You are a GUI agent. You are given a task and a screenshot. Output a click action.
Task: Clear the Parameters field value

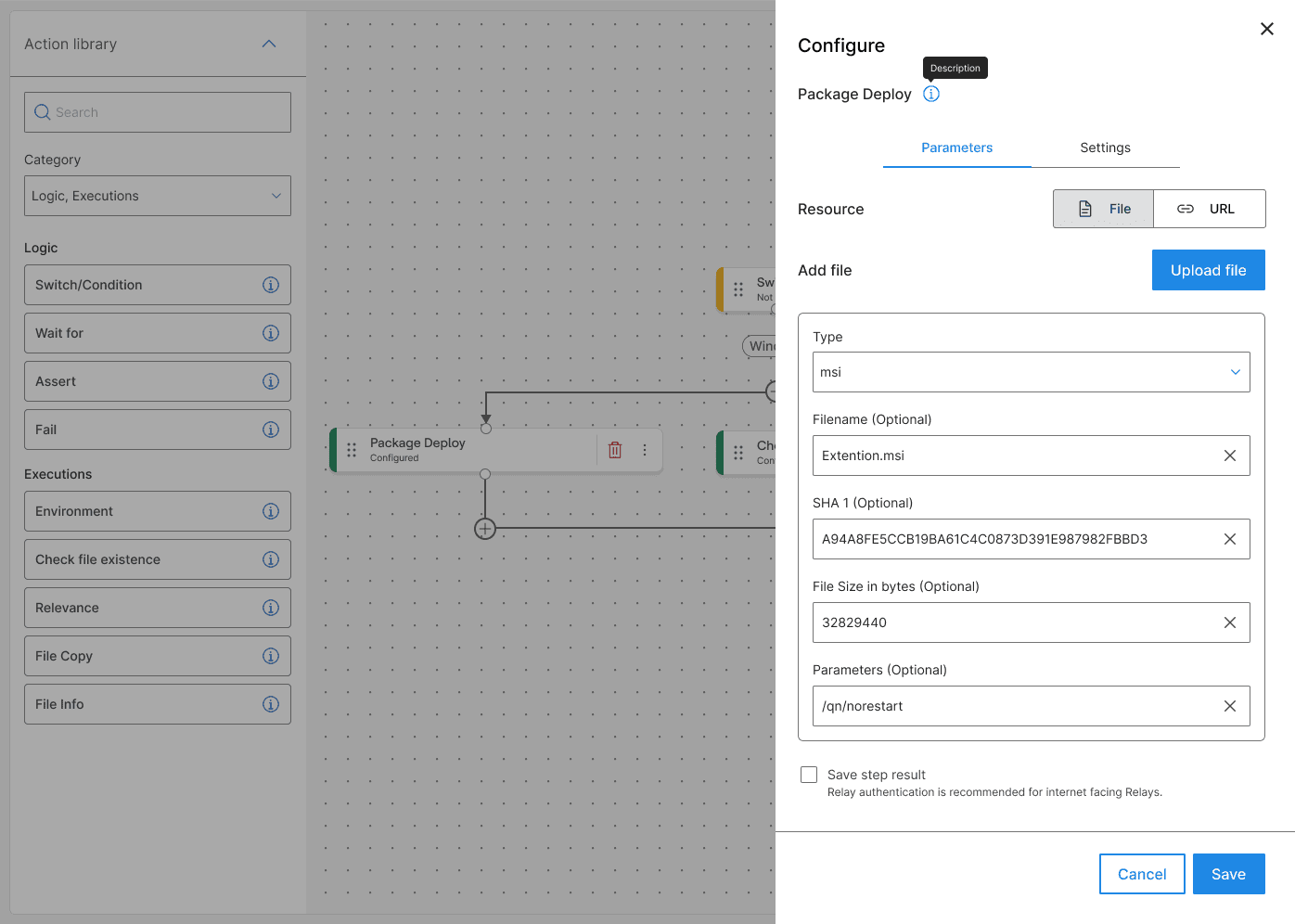point(1230,706)
